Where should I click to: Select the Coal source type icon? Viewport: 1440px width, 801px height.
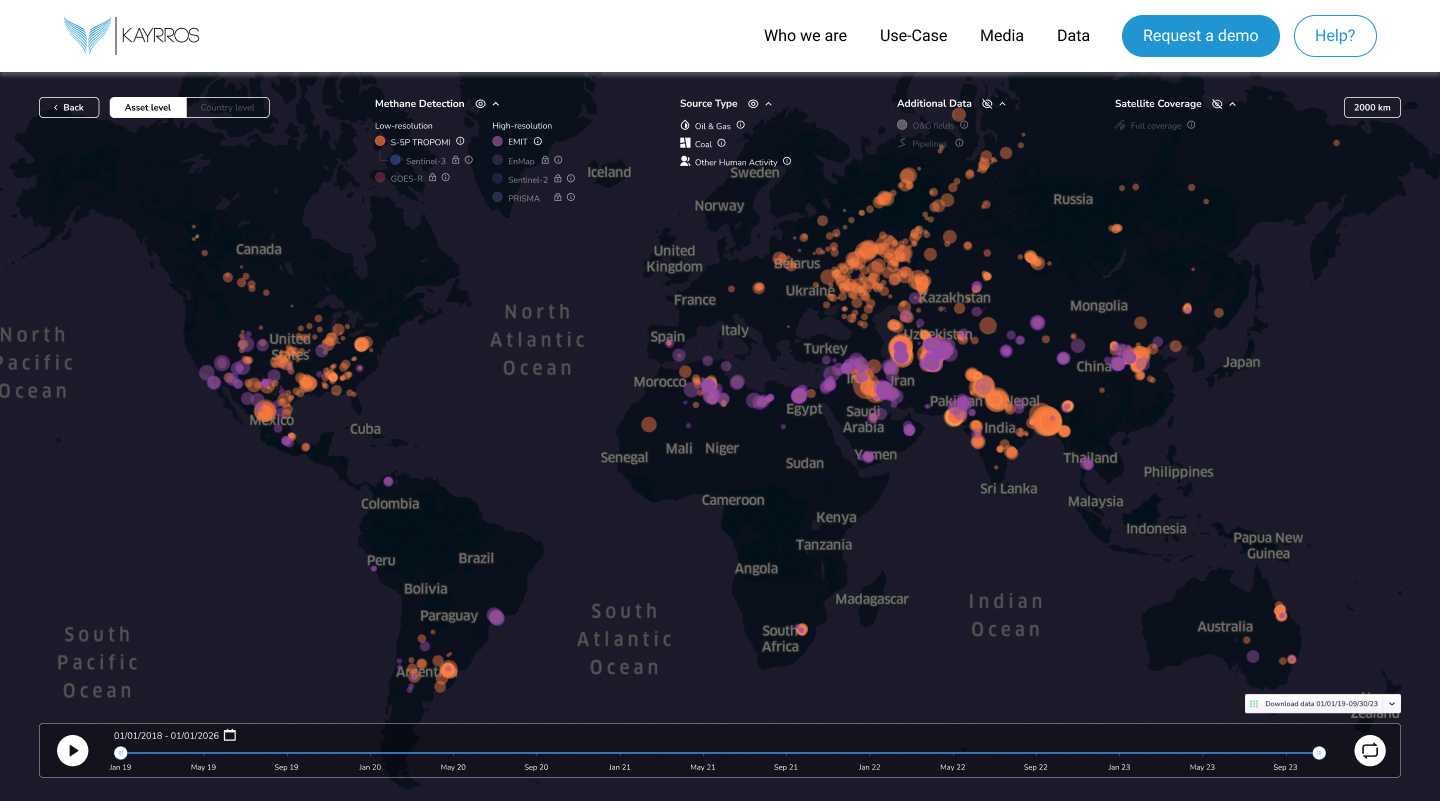click(685, 144)
